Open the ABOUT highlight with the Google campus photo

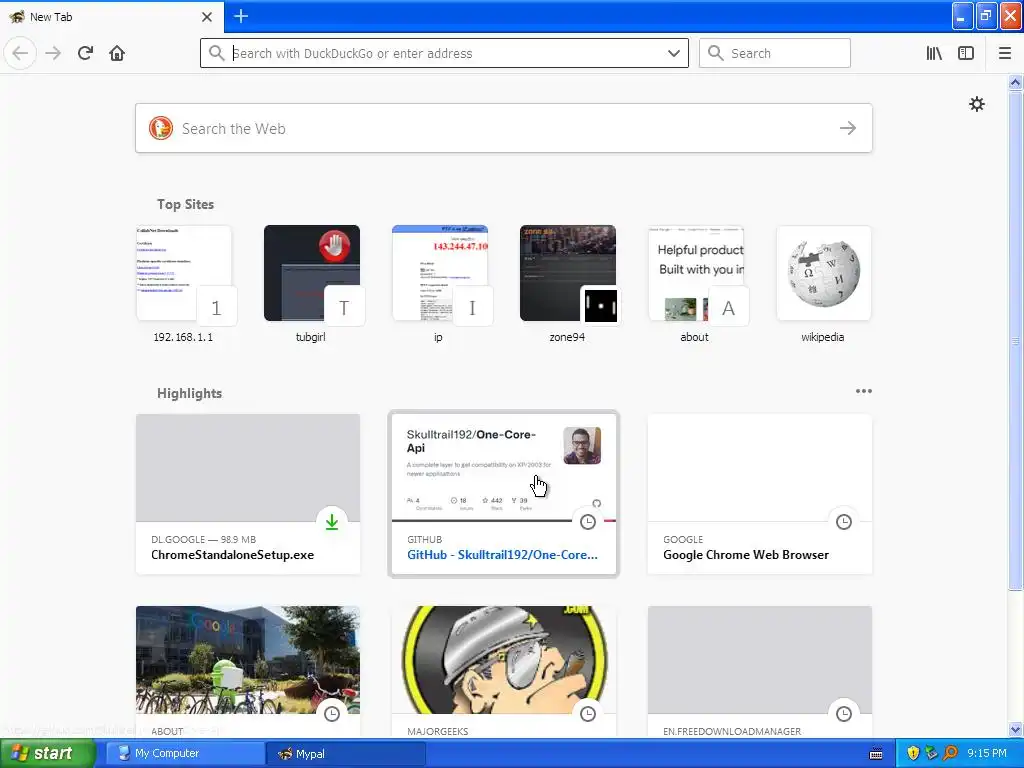248,672
